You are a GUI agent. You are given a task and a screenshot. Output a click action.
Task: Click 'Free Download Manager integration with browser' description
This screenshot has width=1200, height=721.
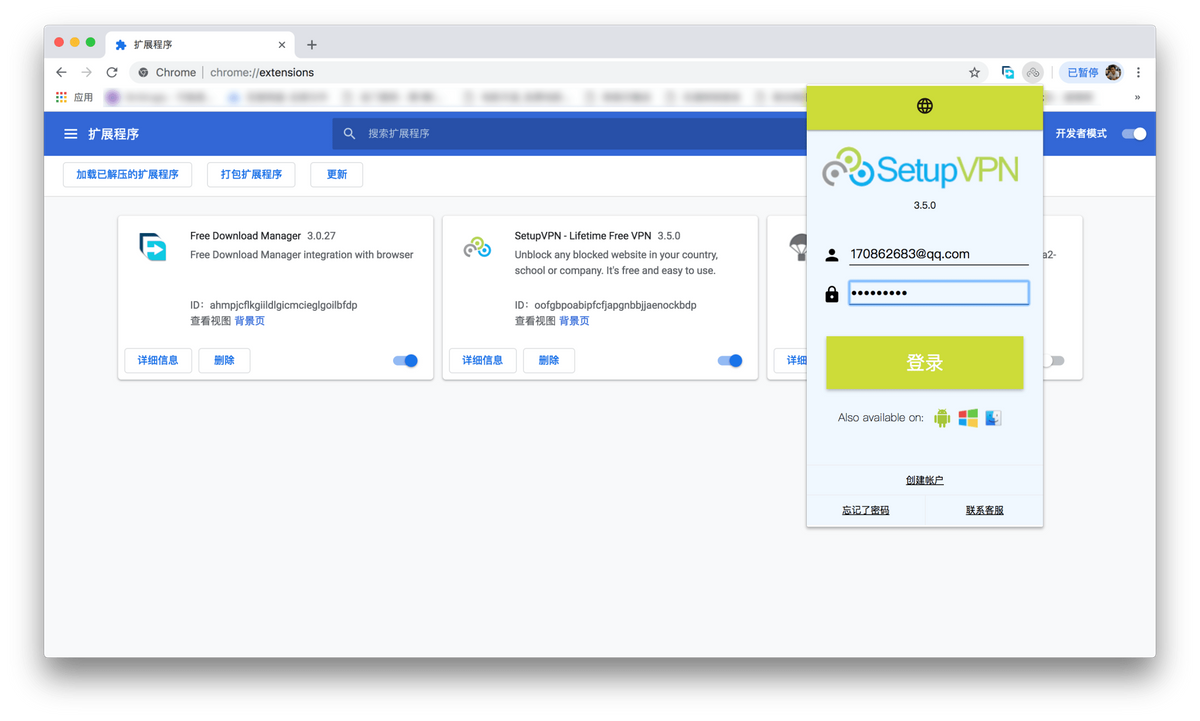pyautogui.click(x=302, y=255)
